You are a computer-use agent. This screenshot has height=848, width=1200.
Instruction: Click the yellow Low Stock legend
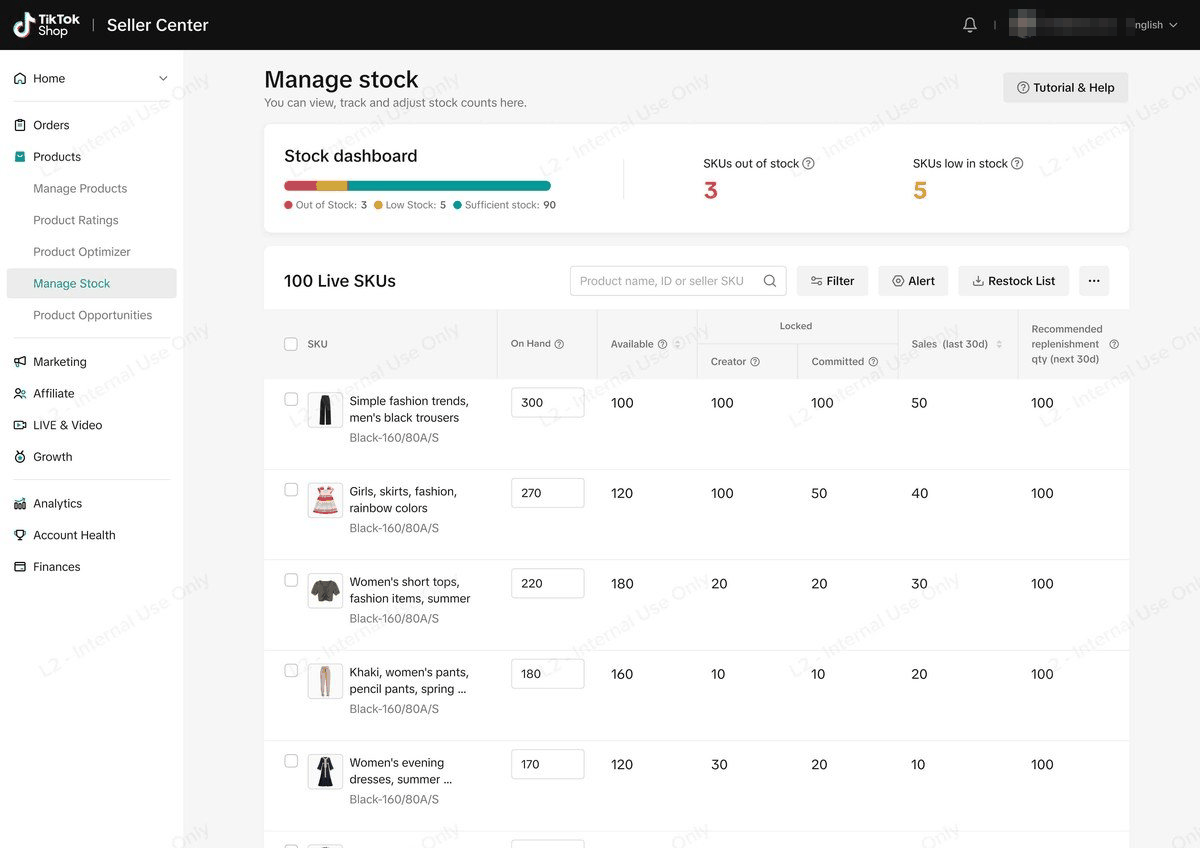[410, 205]
